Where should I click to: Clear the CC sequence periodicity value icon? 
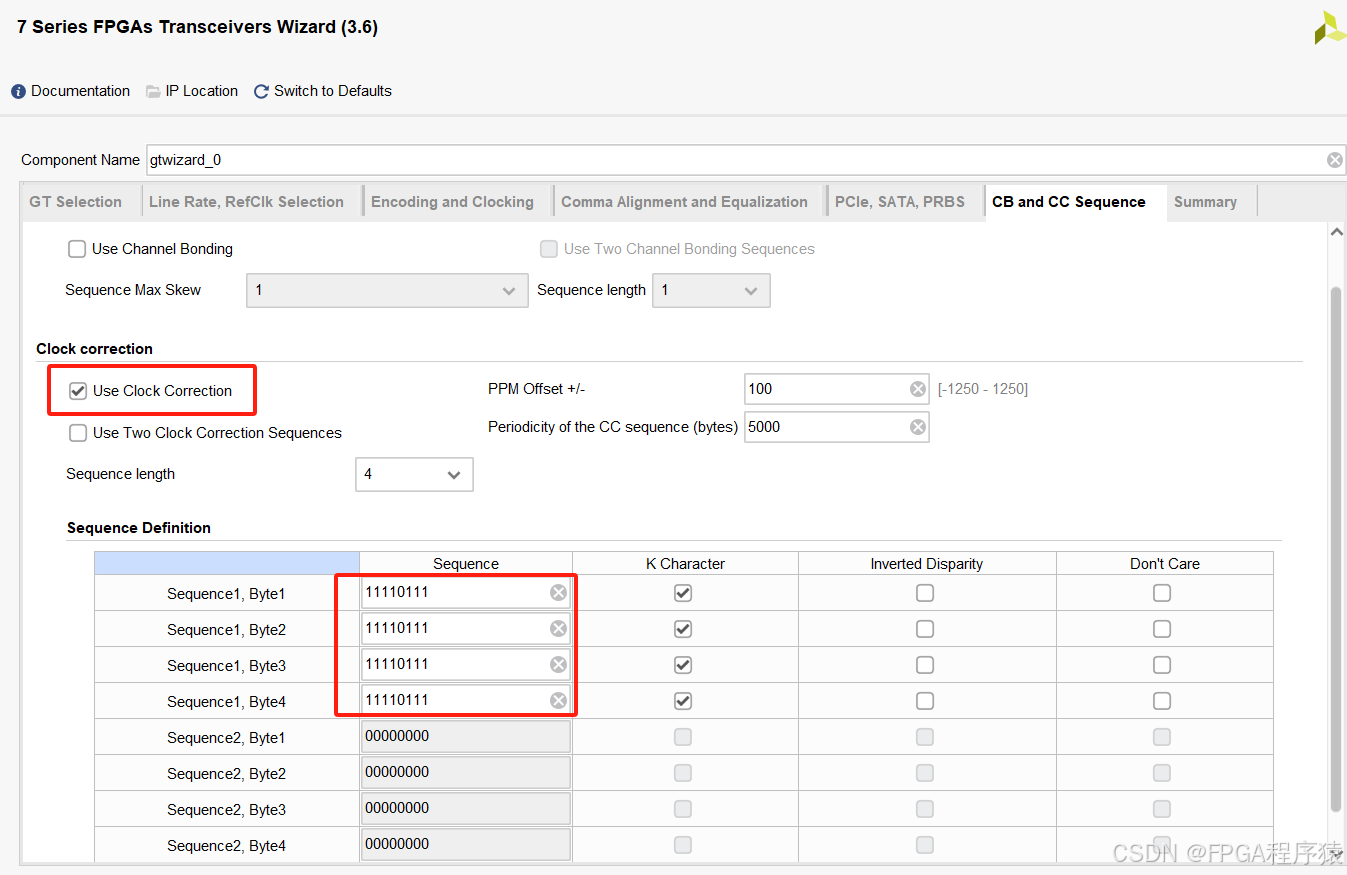pyautogui.click(x=917, y=427)
